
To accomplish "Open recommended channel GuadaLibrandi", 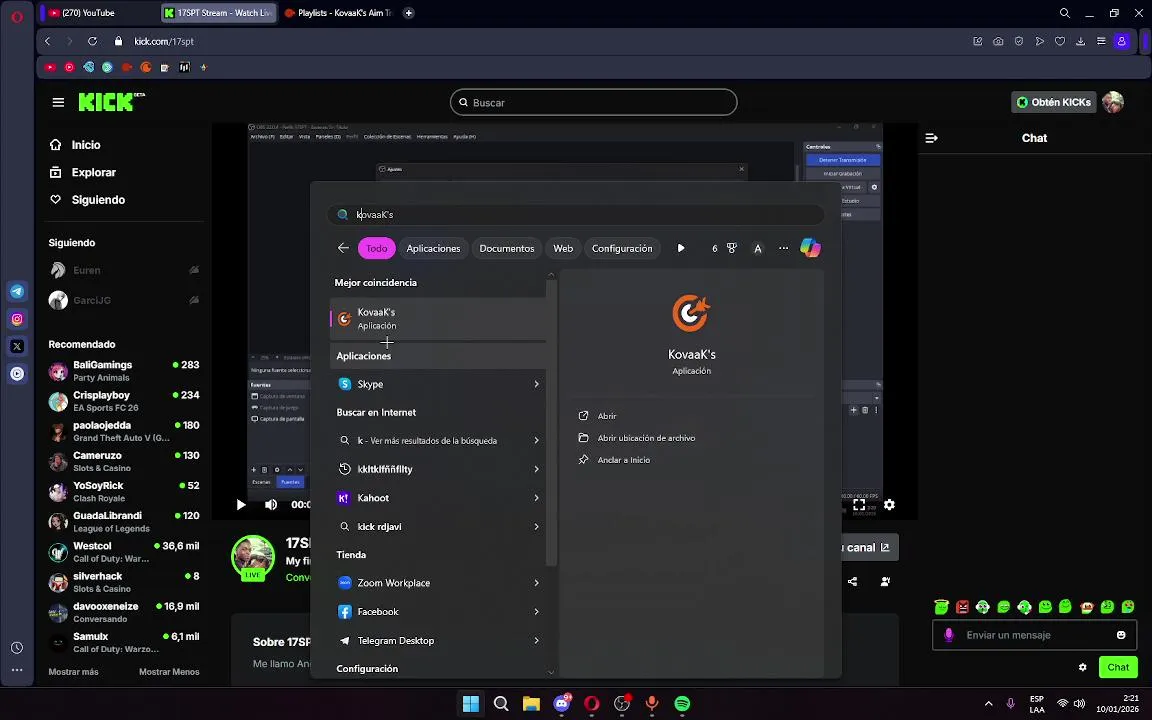I will tap(123, 522).
